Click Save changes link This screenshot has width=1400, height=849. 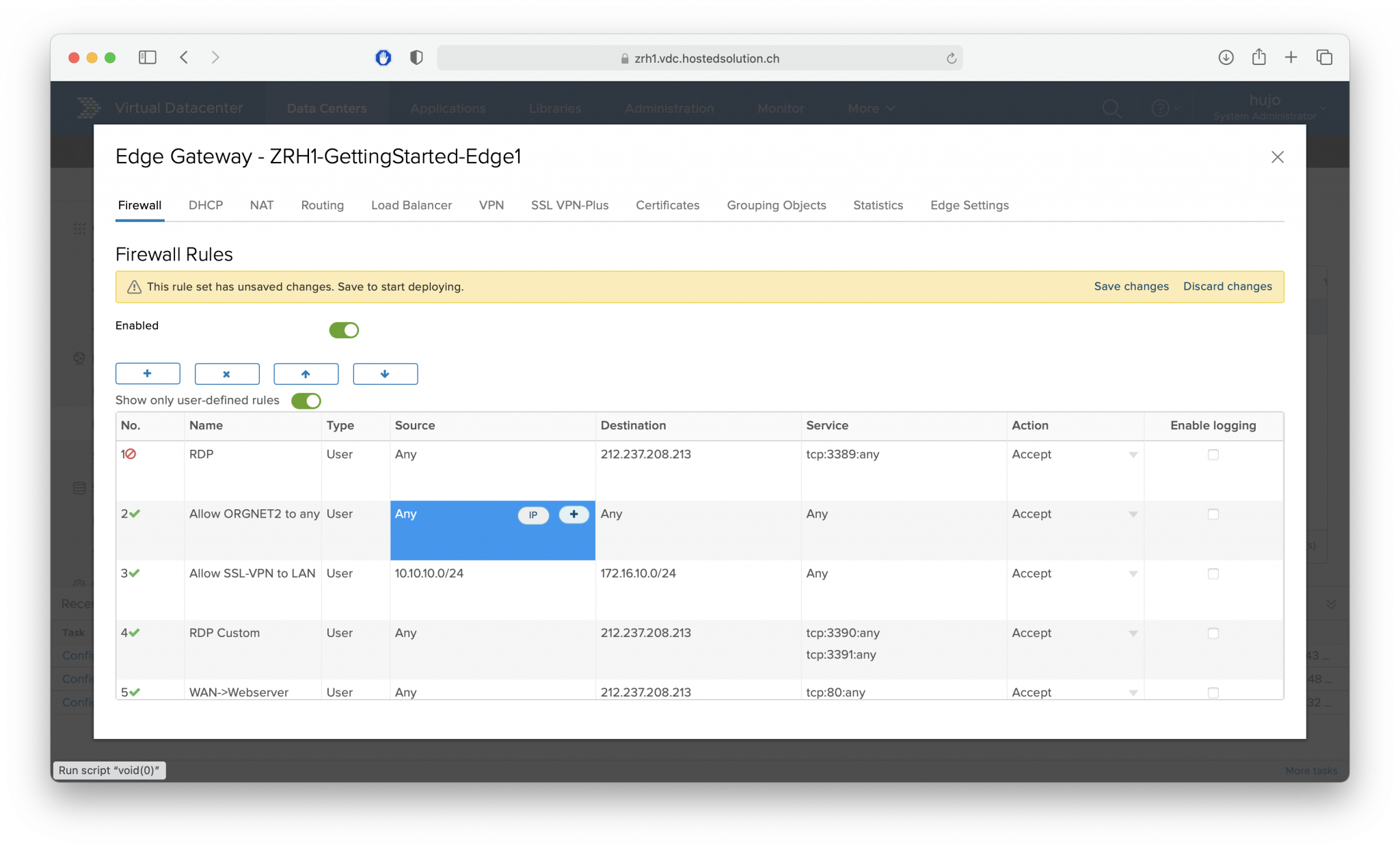pos(1131,286)
